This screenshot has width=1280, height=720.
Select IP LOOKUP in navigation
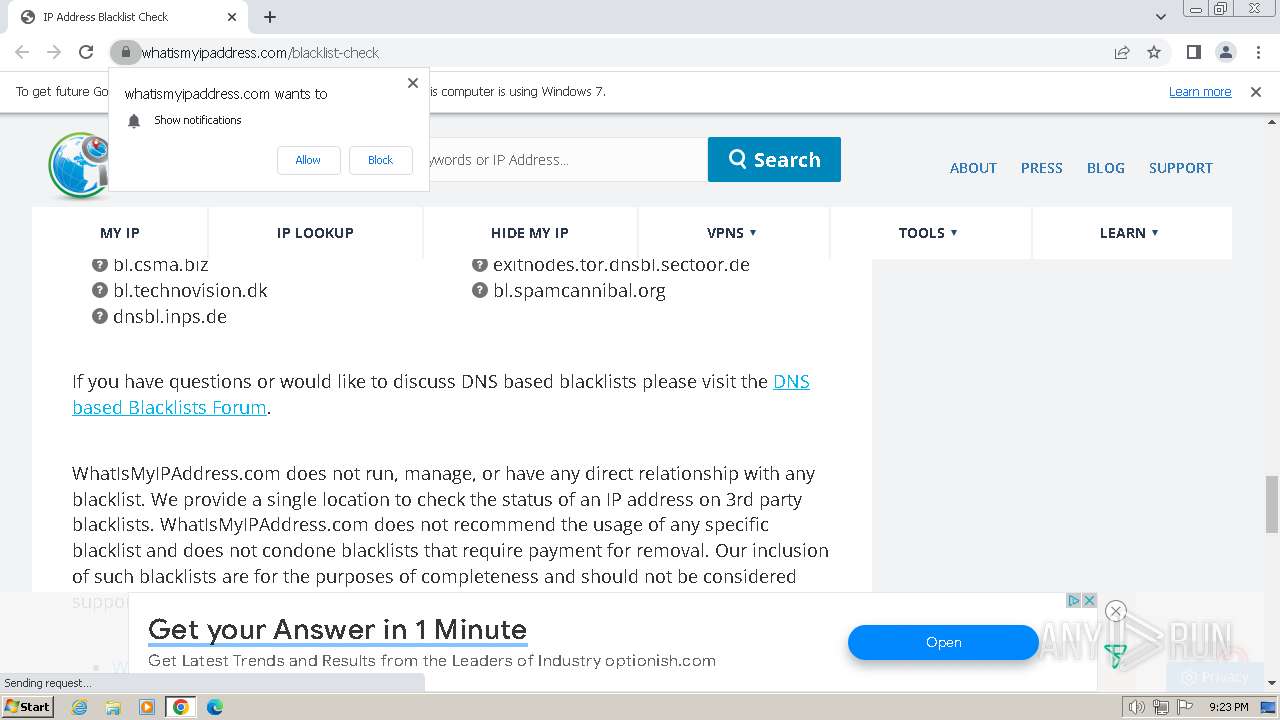click(x=315, y=233)
